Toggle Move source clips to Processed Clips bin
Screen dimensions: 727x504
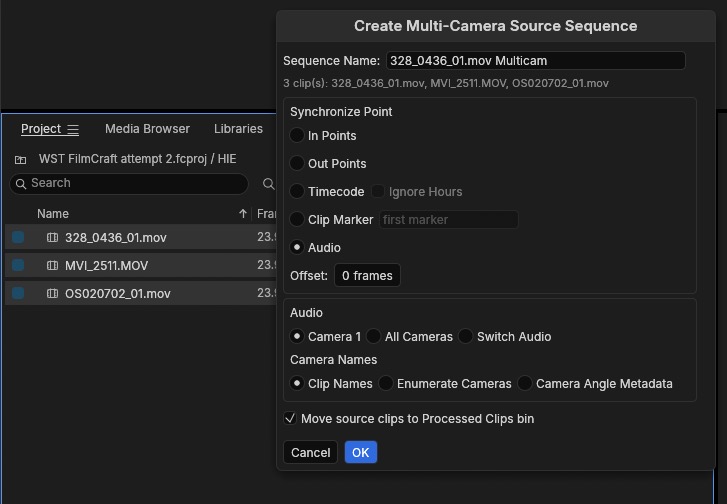coord(290,418)
